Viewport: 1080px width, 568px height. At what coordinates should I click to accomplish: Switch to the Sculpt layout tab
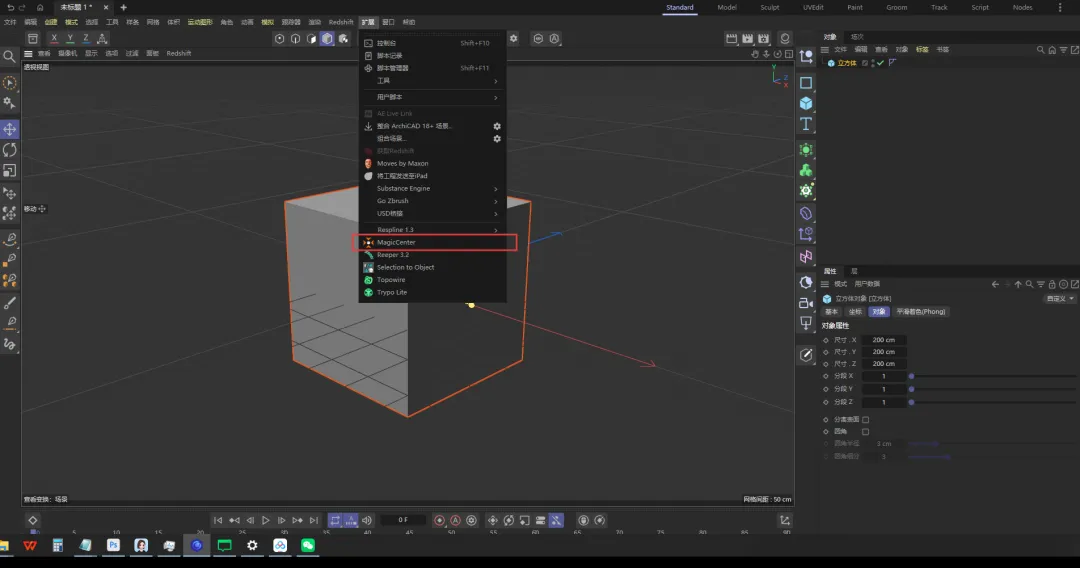769,7
